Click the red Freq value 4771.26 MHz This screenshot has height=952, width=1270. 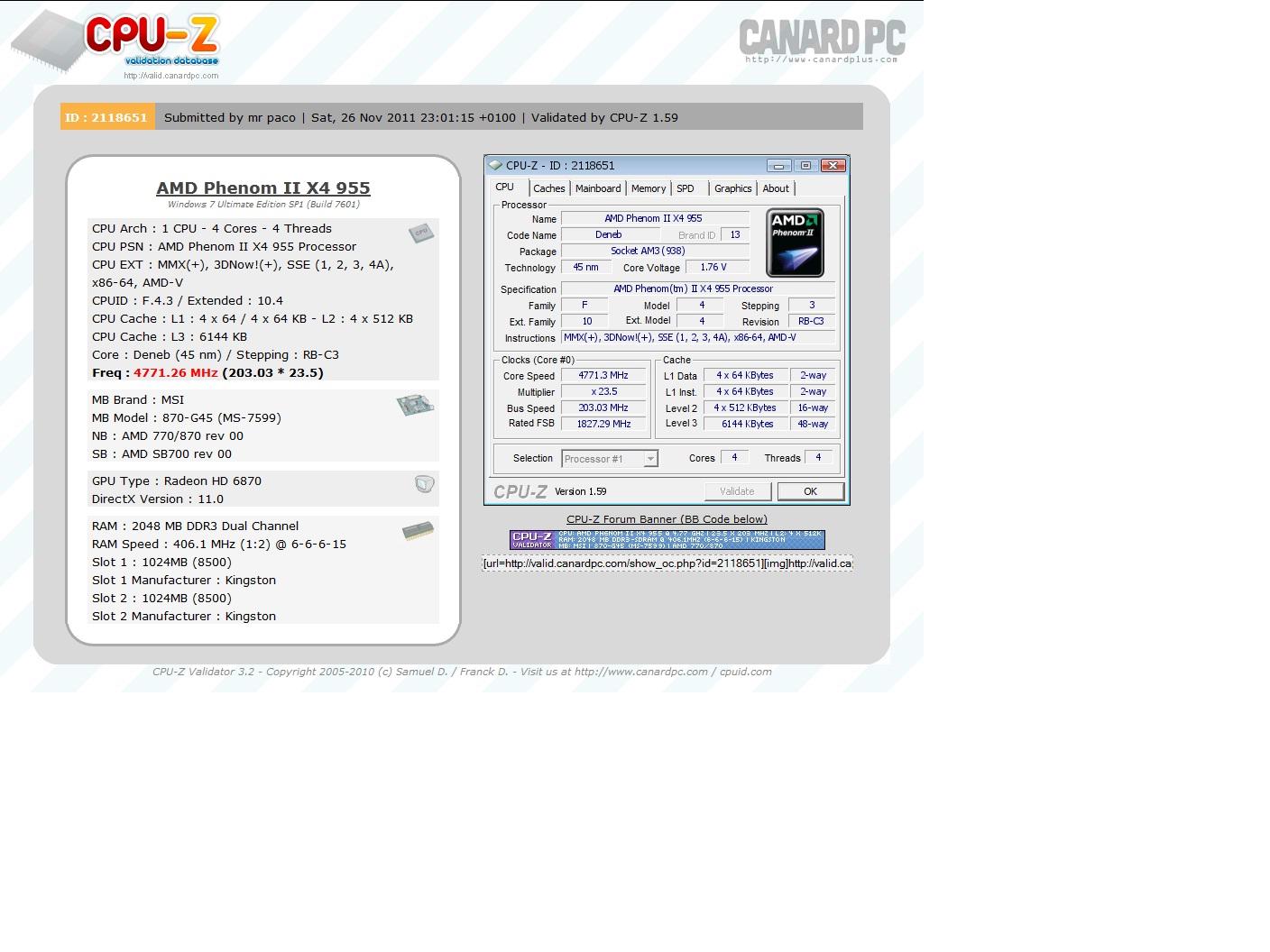176,372
